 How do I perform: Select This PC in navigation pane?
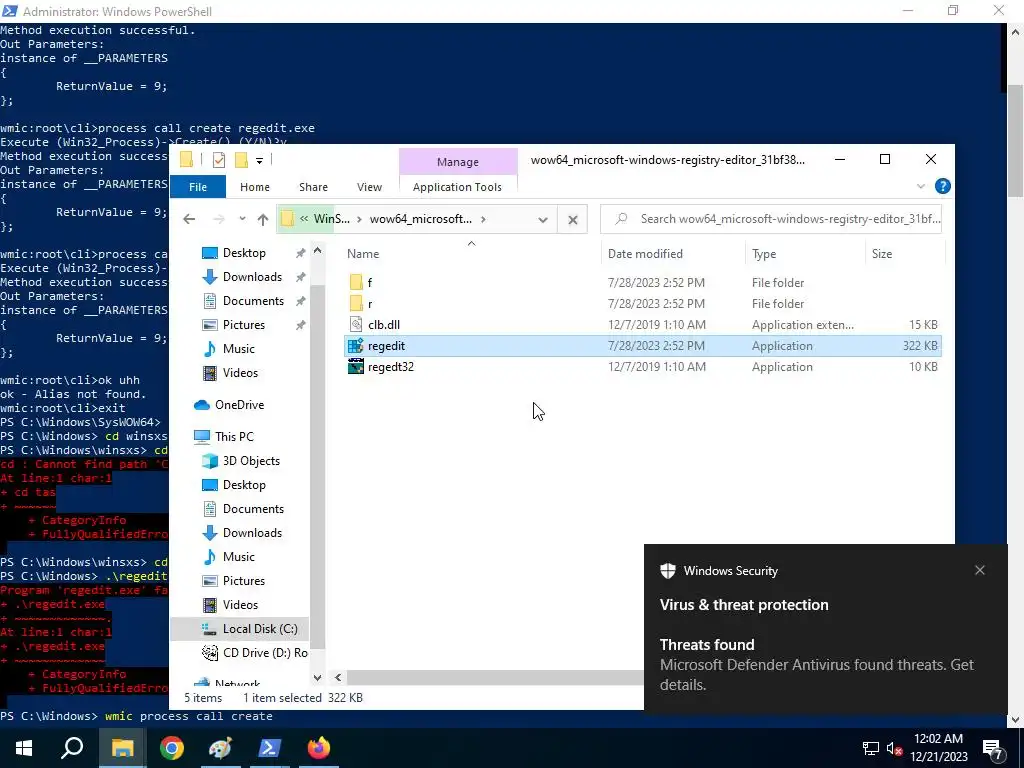(234, 437)
